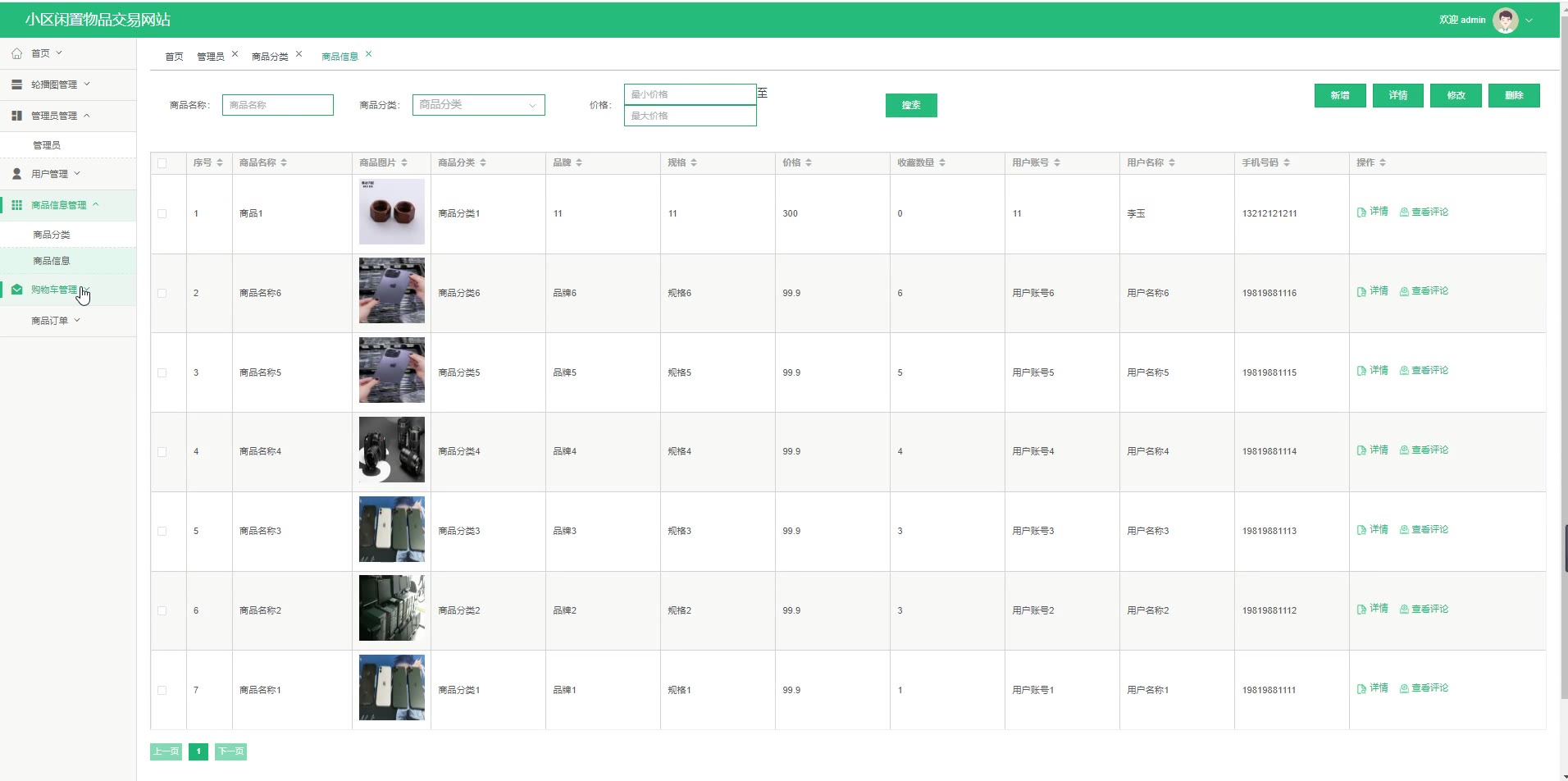Click the 删除 button
1568x781 pixels.
coord(1514,95)
